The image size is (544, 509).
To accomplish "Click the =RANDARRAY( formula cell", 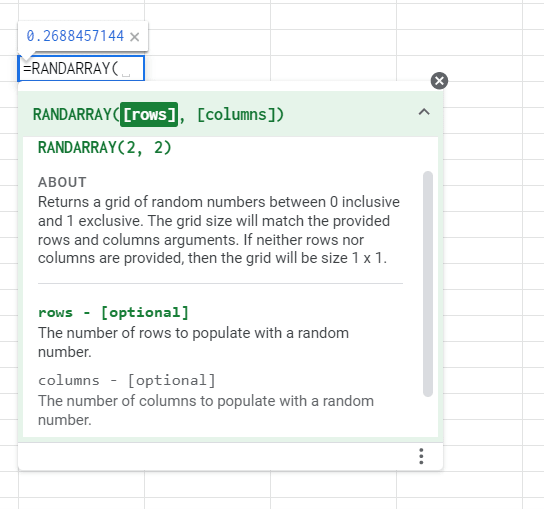I will coord(81,68).
